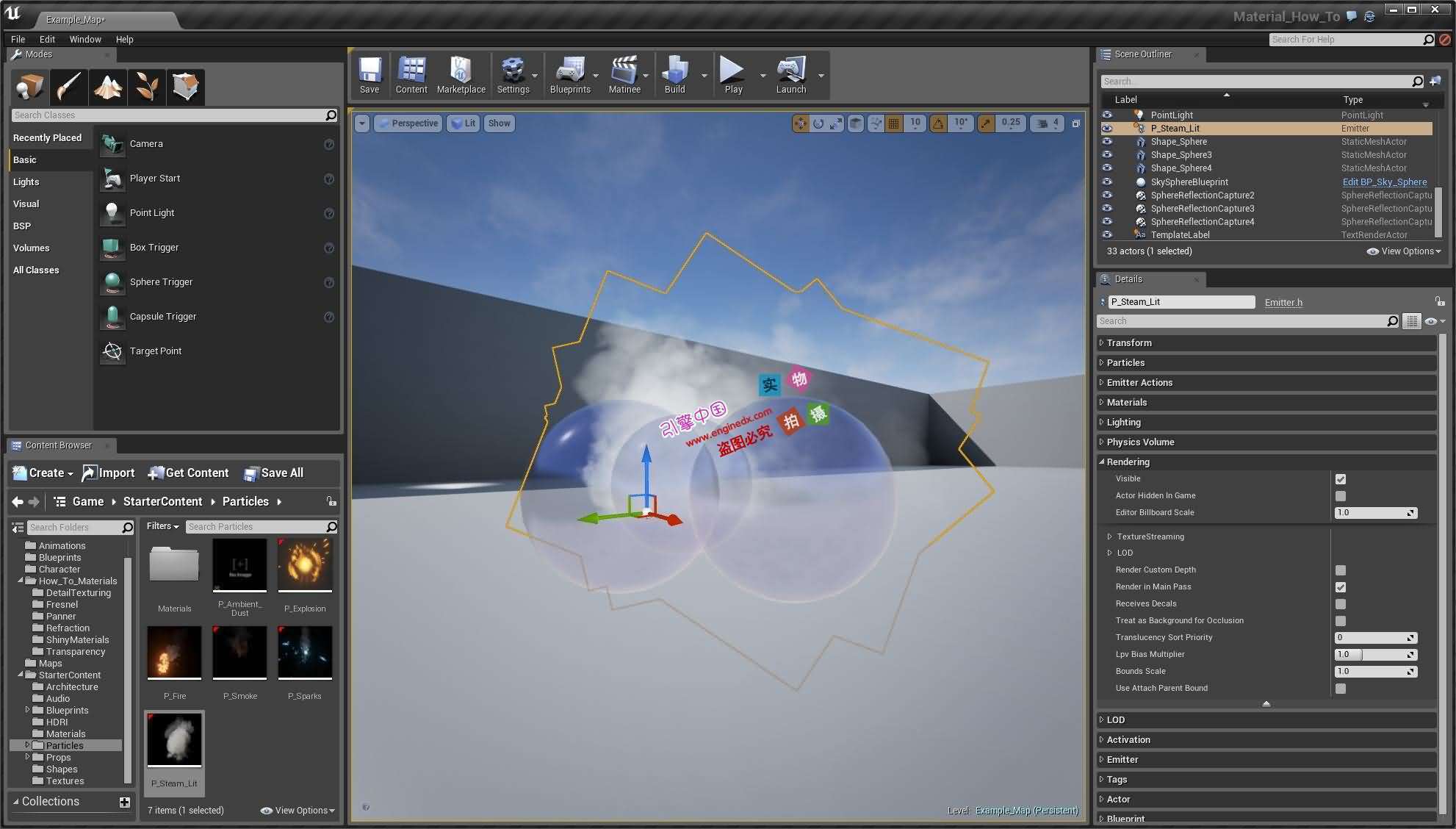Select Geometry Editing mode cube icon
1456x829 pixels.
(186, 87)
